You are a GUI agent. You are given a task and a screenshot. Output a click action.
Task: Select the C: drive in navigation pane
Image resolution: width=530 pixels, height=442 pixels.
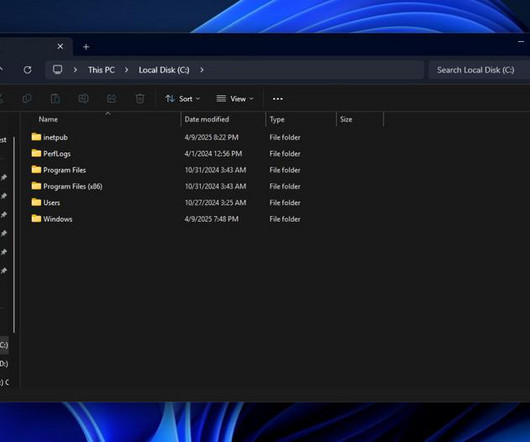point(4,345)
